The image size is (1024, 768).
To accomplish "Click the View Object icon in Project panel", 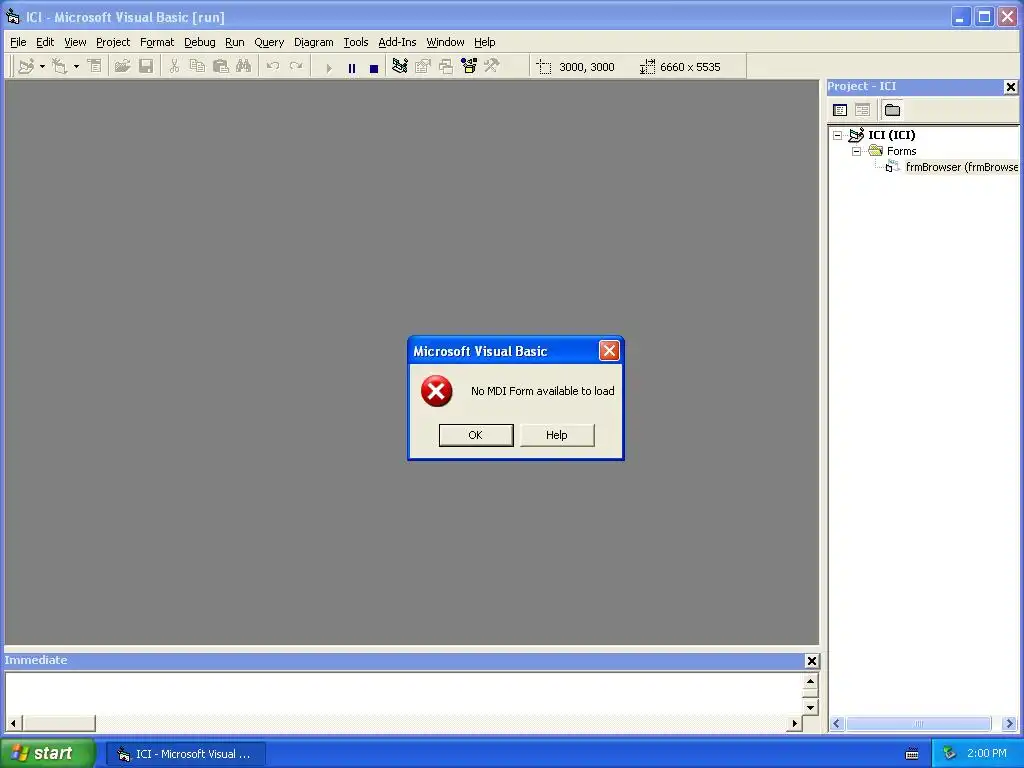I will pos(862,110).
